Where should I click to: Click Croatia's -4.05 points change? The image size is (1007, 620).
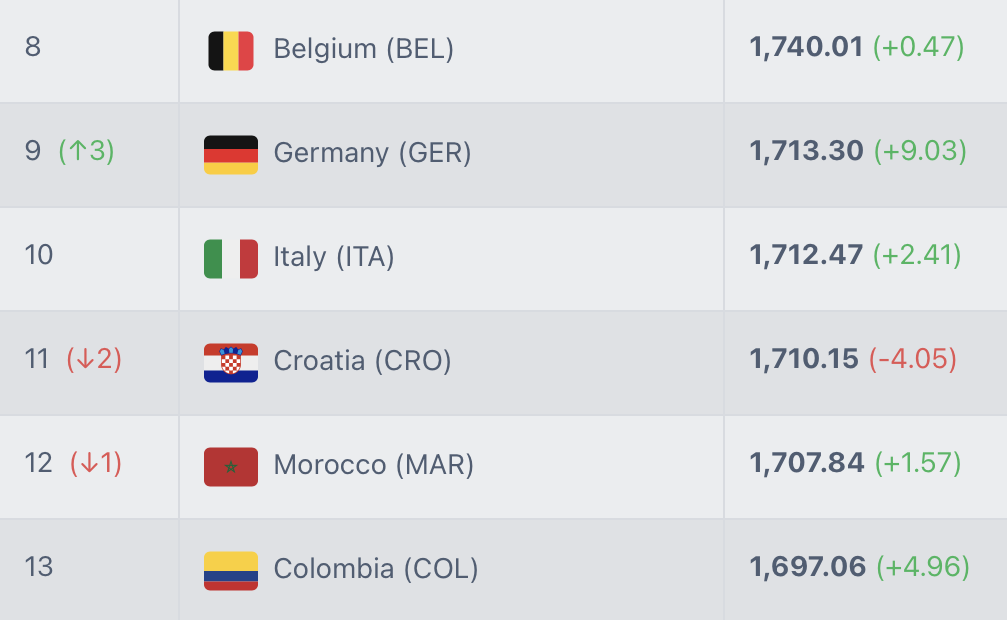pos(913,359)
